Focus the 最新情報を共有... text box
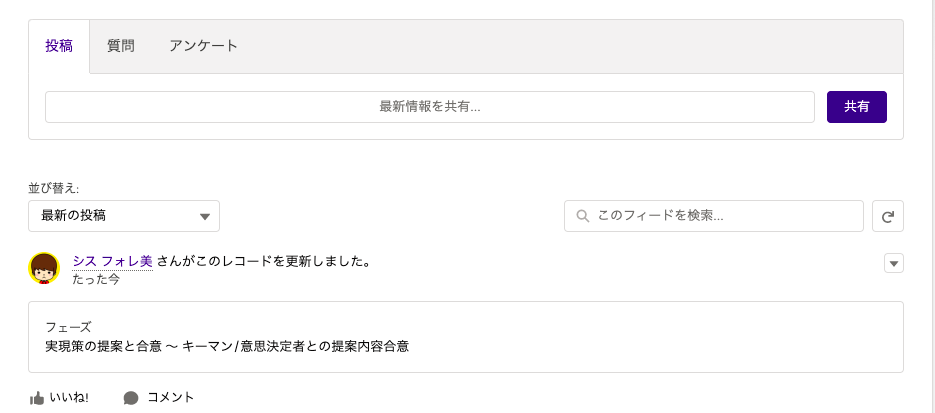The height and width of the screenshot is (413, 935). click(430, 107)
